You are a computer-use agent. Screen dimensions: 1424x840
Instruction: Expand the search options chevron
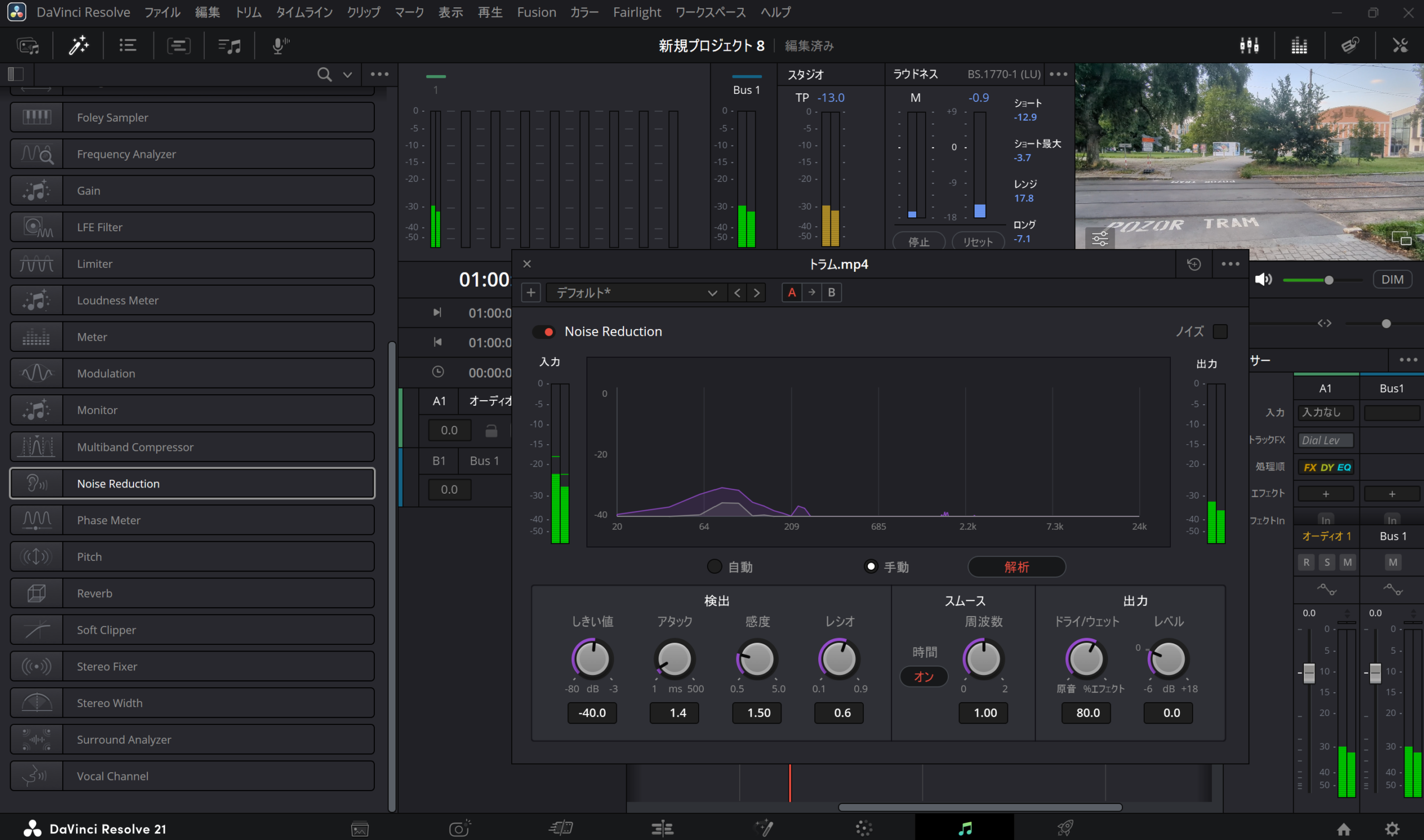pos(347,74)
